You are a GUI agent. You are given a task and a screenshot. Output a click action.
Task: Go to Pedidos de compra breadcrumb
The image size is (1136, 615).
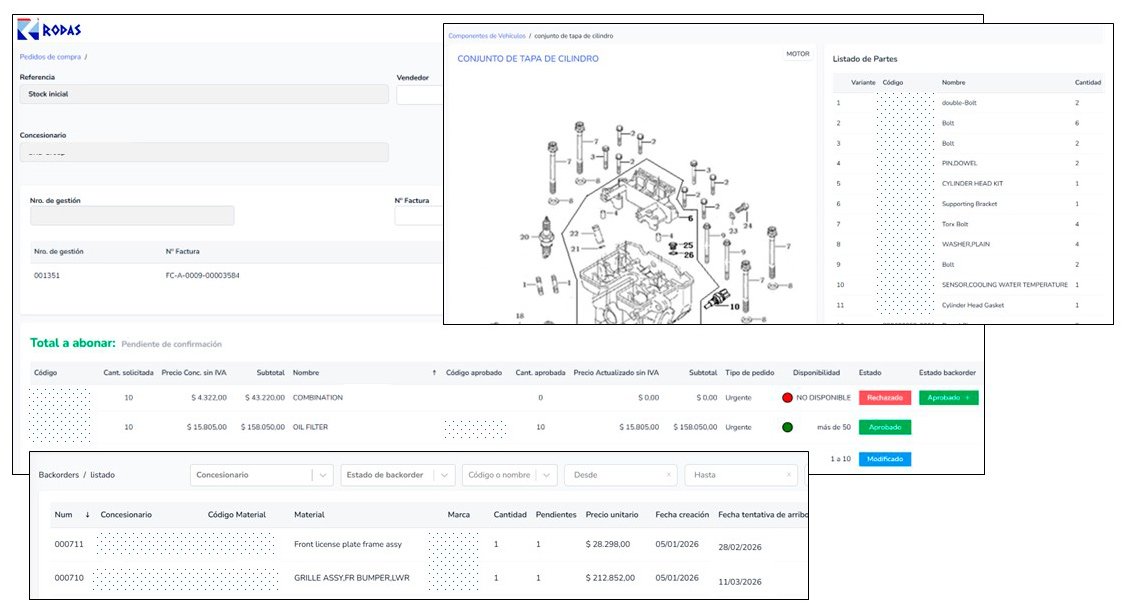coord(50,57)
